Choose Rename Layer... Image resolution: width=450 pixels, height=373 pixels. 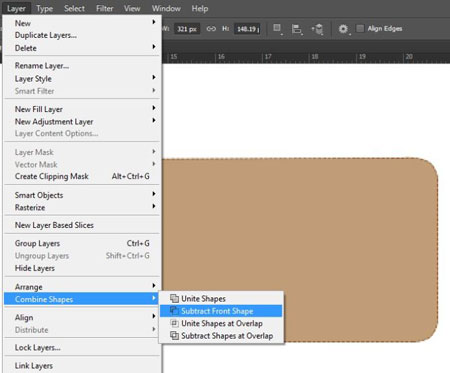coord(82,66)
